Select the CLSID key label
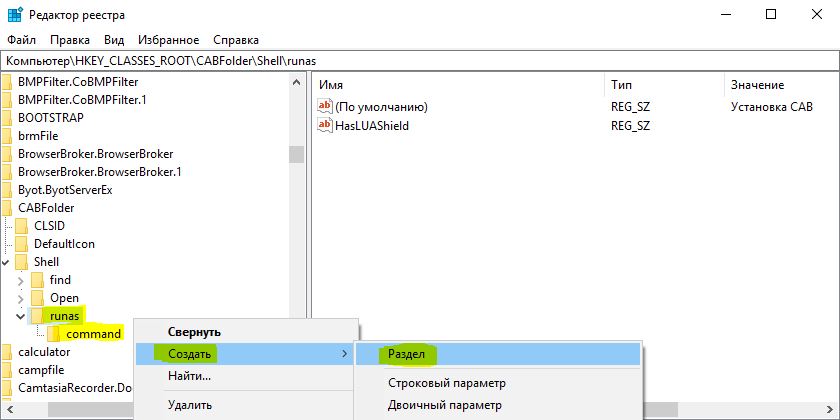This screenshot has height=420, width=840. point(49,226)
